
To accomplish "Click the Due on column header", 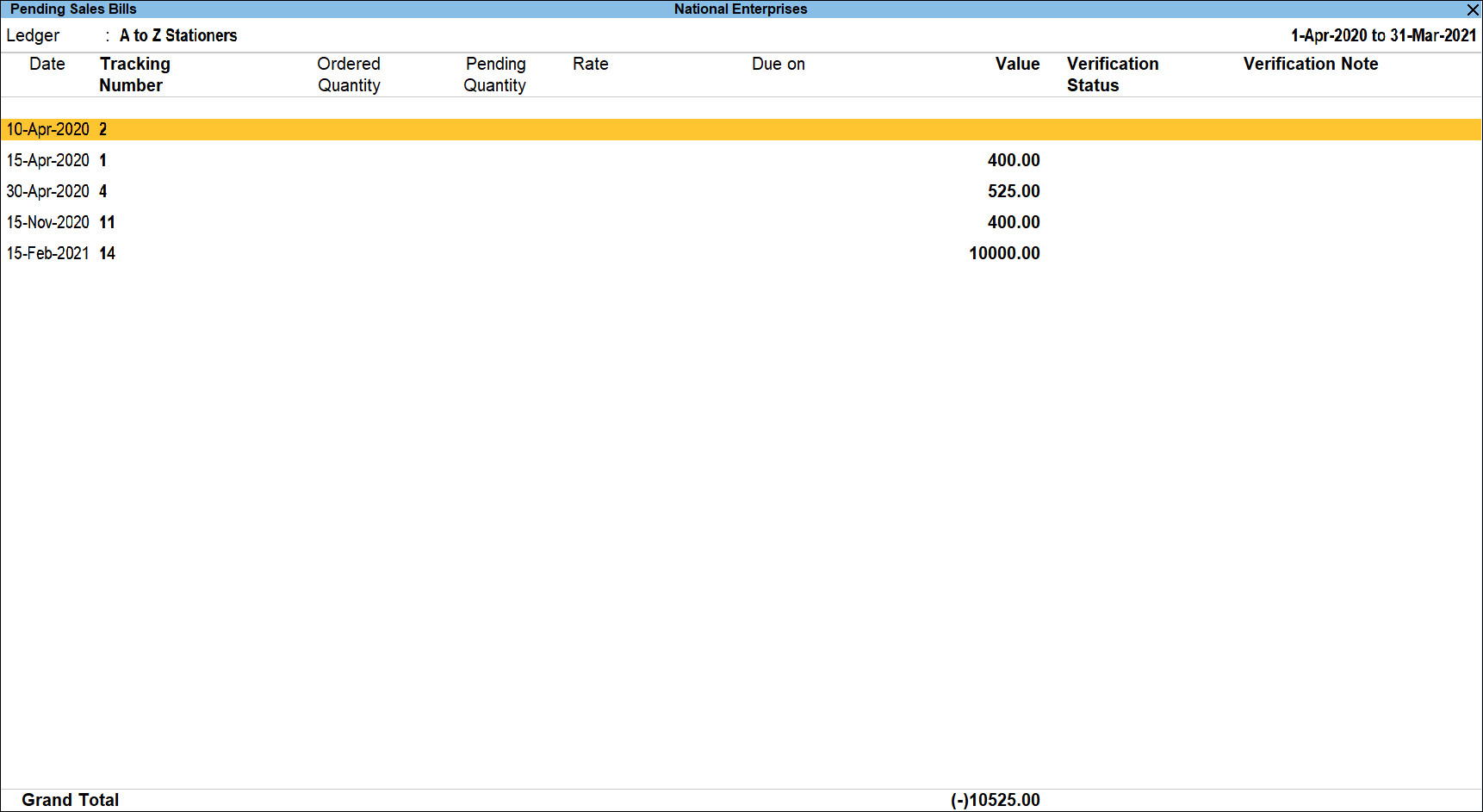I will click(x=778, y=64).
